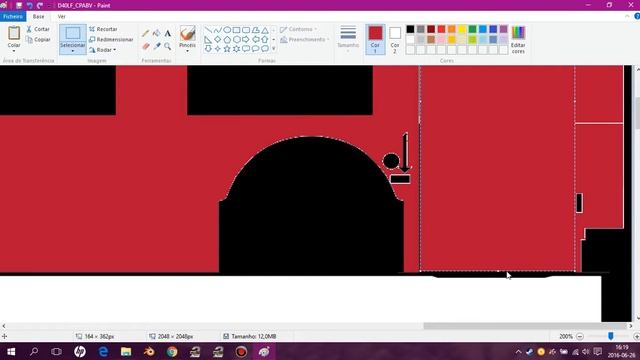The height and width of the screenshot is (360, 640).
Task: Choose the pentagon shape
Action: click(x=227, y=40)
